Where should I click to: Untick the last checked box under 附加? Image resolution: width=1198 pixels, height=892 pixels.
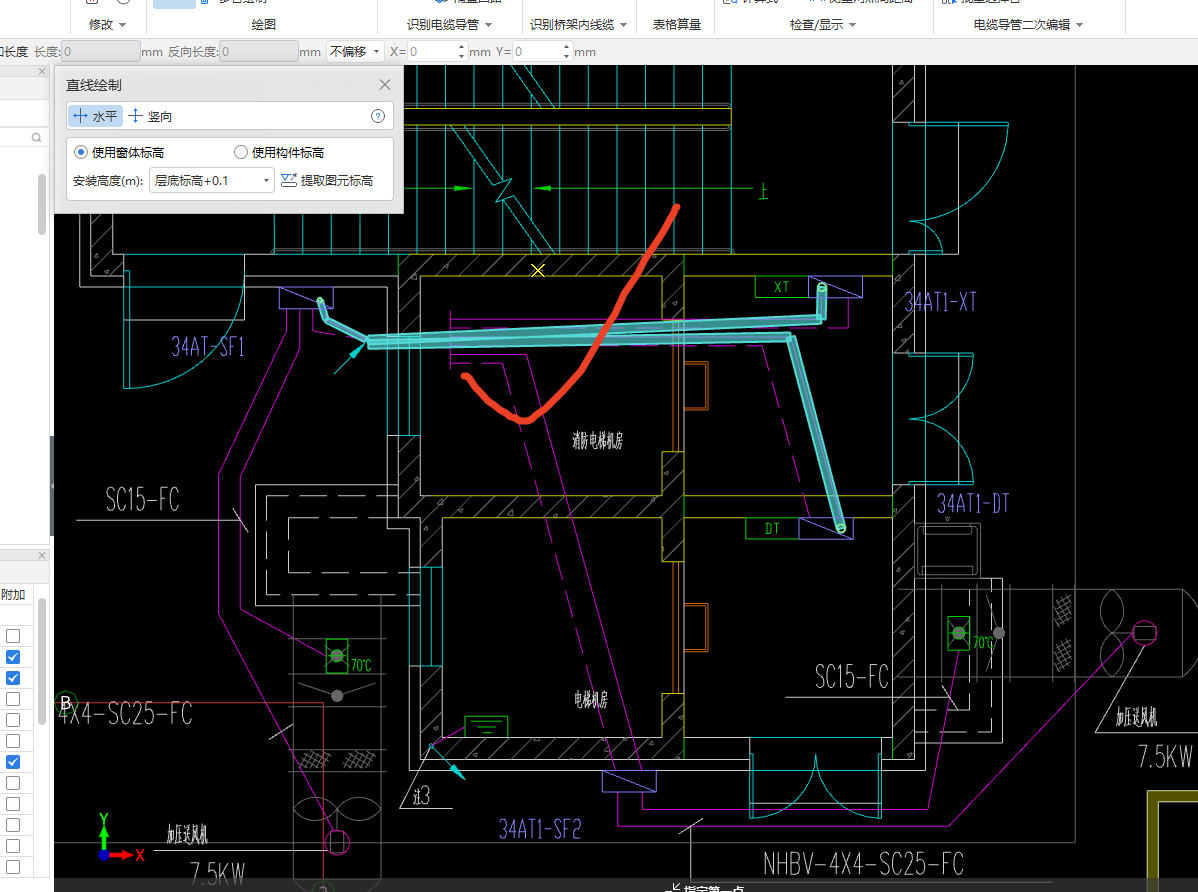(13, 762)
